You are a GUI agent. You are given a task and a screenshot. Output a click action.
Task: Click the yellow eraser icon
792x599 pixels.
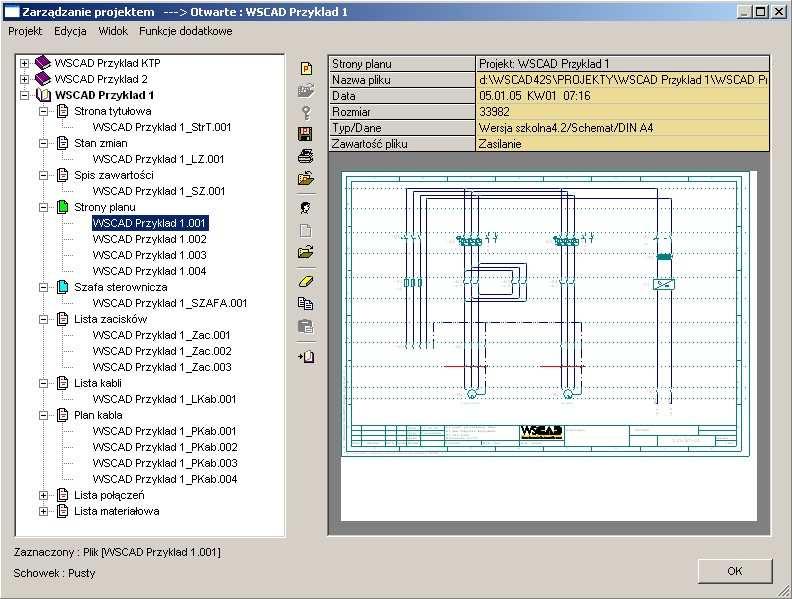coord(306,281)
